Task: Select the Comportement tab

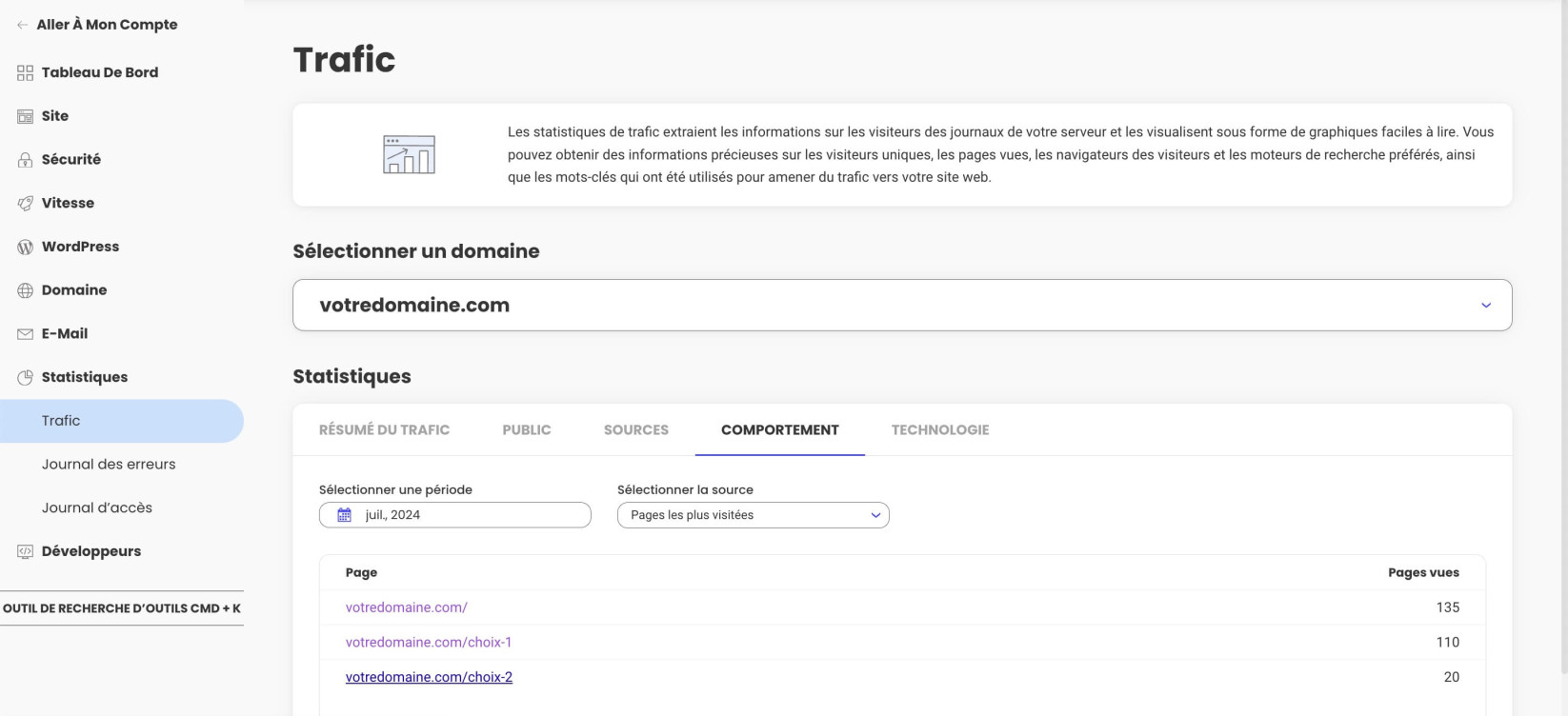Action: pyautogui.click(x=780, y=430)
